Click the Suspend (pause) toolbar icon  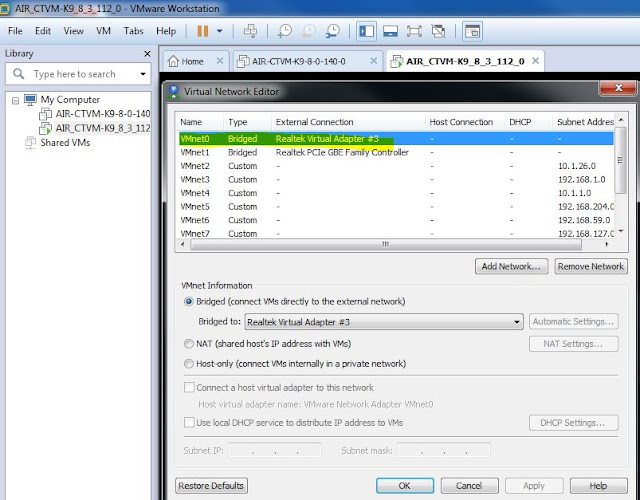203,31
